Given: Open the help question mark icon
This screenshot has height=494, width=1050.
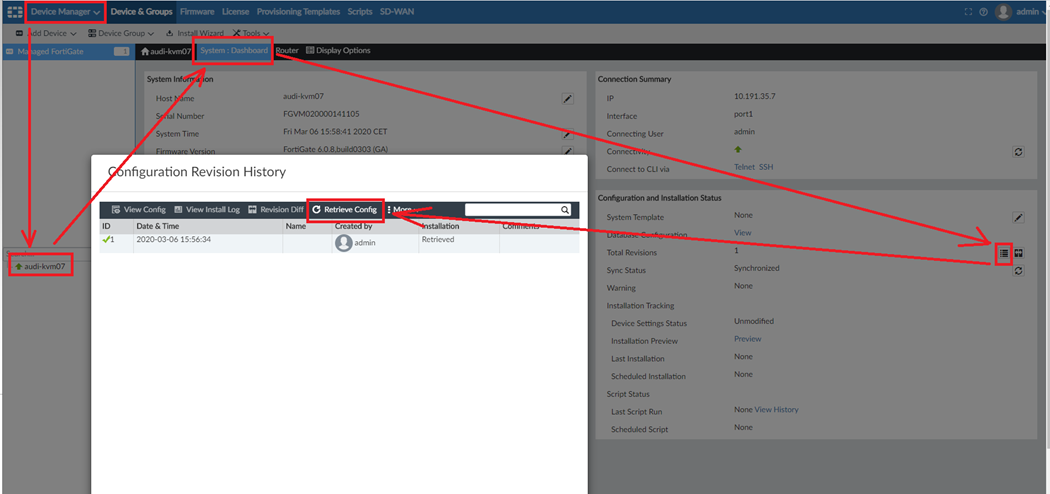Looking at the screenshot, I should (x=983, y=12).
